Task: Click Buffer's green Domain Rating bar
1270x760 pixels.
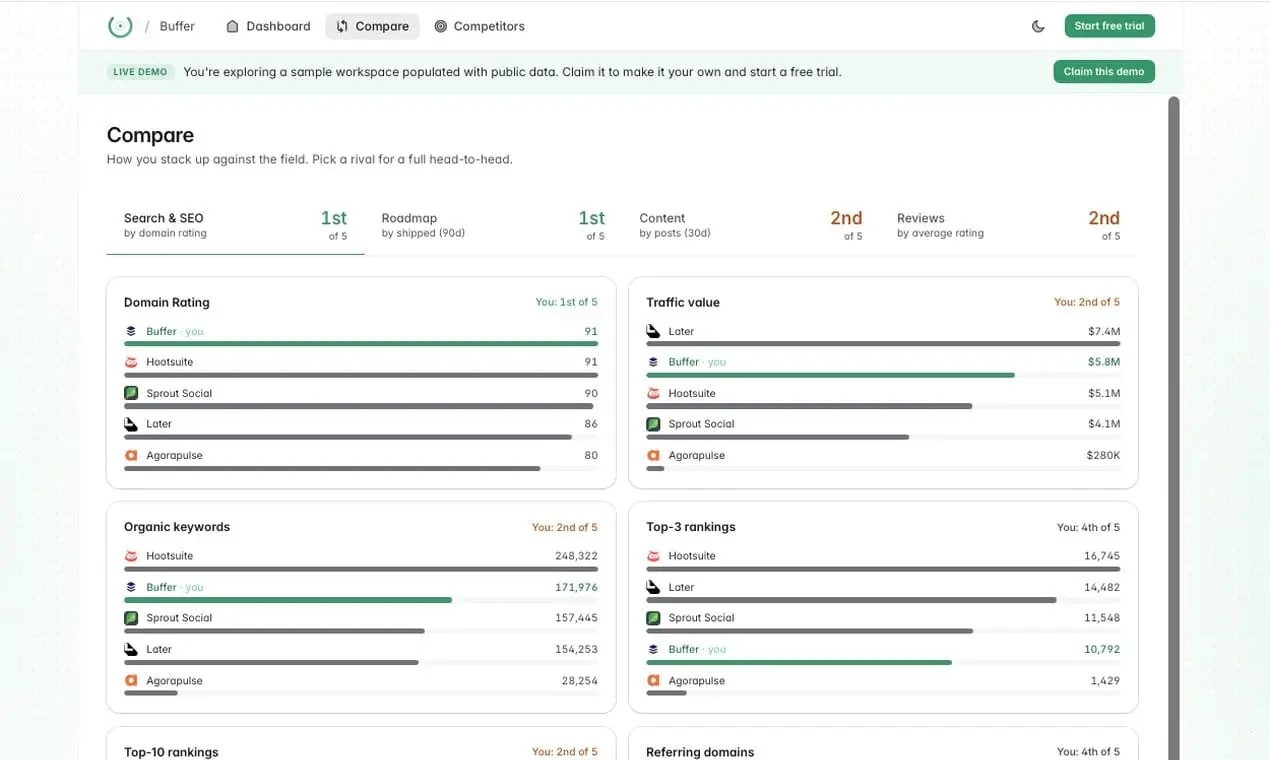Action: click(361, 344)
